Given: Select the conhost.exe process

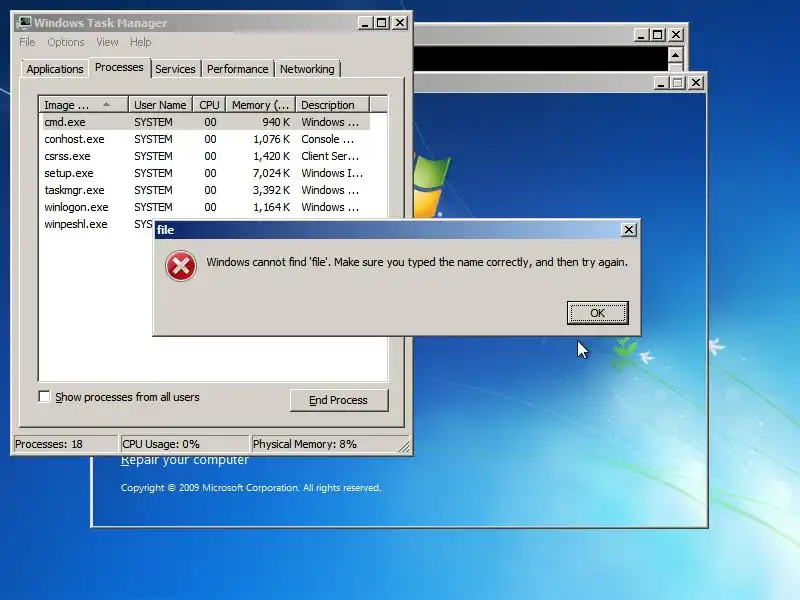Looking at the screenshot, I should click(x=206, y=139).
